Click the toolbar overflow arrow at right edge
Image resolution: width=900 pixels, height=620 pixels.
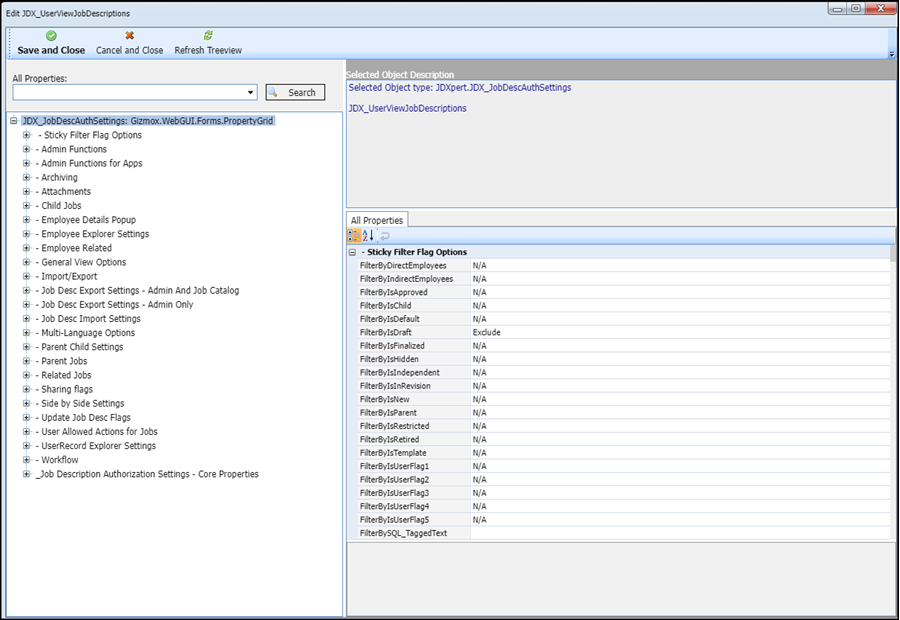891,55
